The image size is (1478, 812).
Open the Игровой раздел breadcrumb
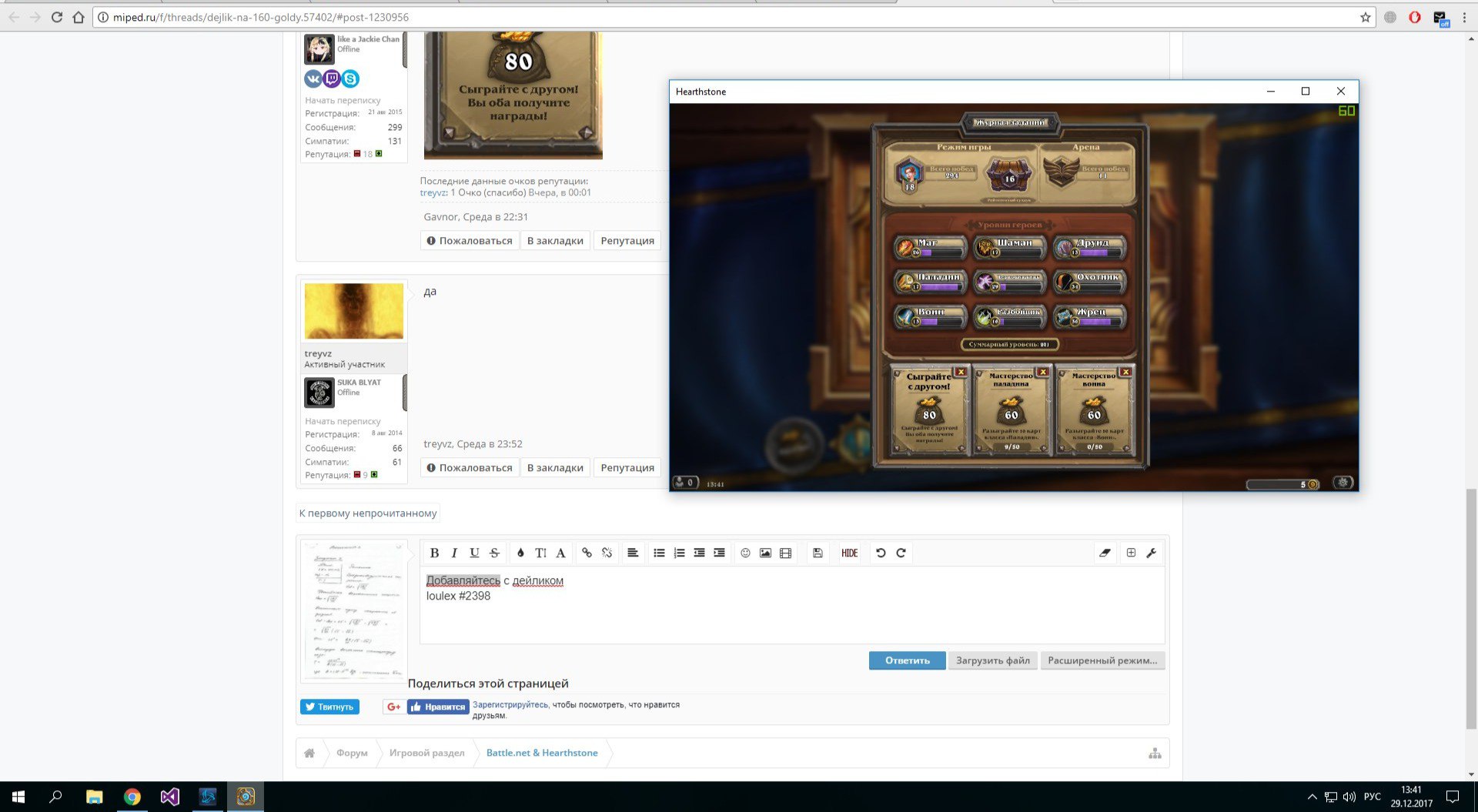(427, 753)
